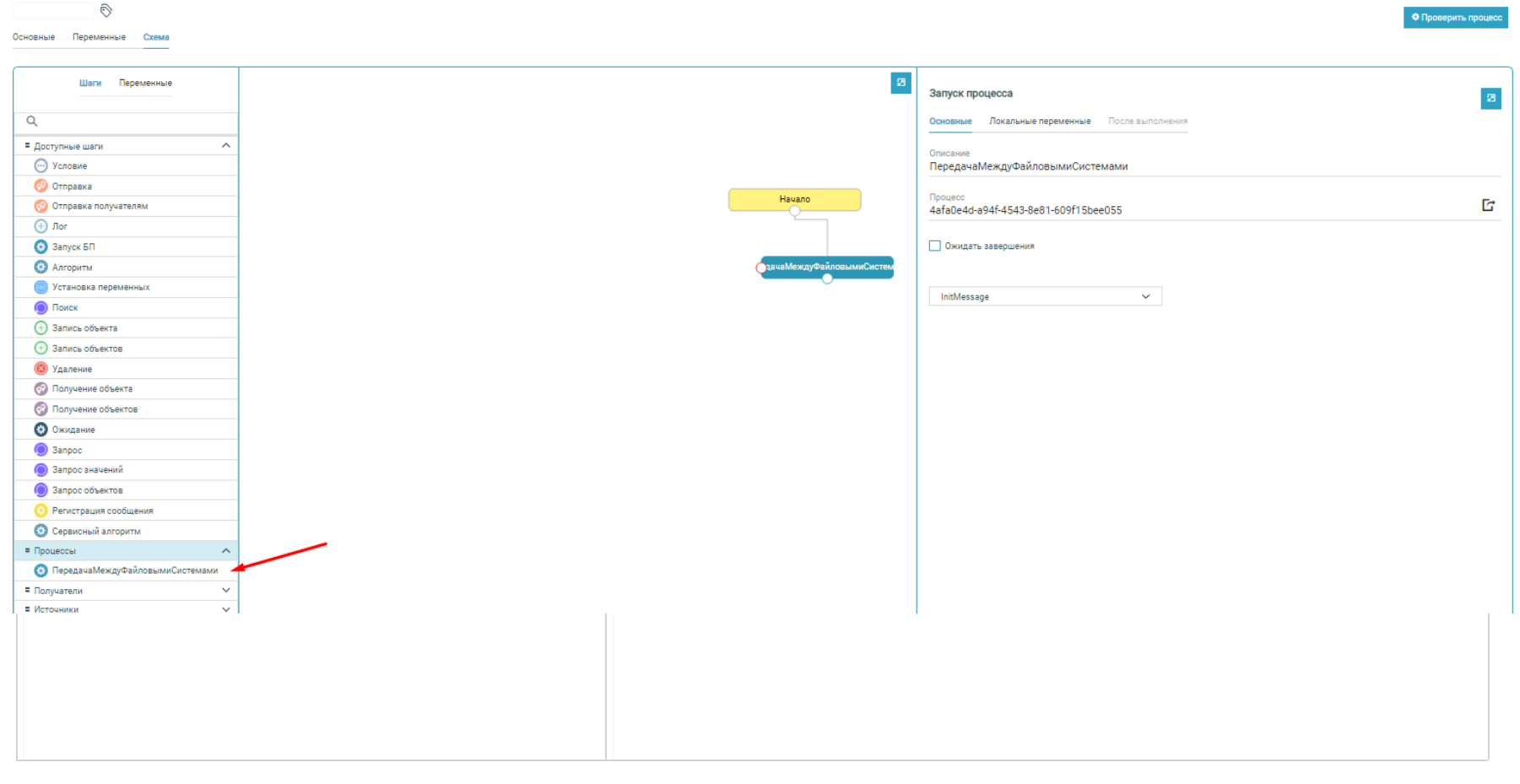The width and height of the screenshot is (1520, 784).
Task: Open the InitMessage dropdown
Action: tap(1045, 297)
